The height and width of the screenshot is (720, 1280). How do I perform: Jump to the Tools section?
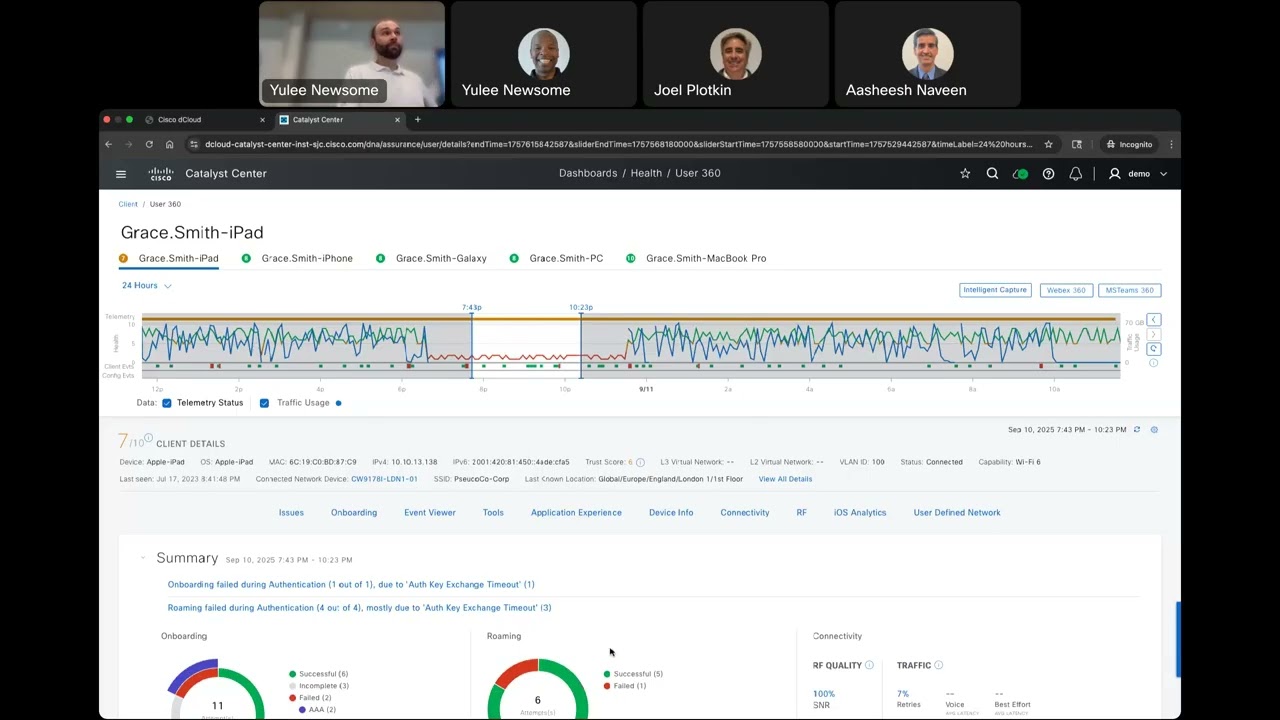[x=493, y=513]
